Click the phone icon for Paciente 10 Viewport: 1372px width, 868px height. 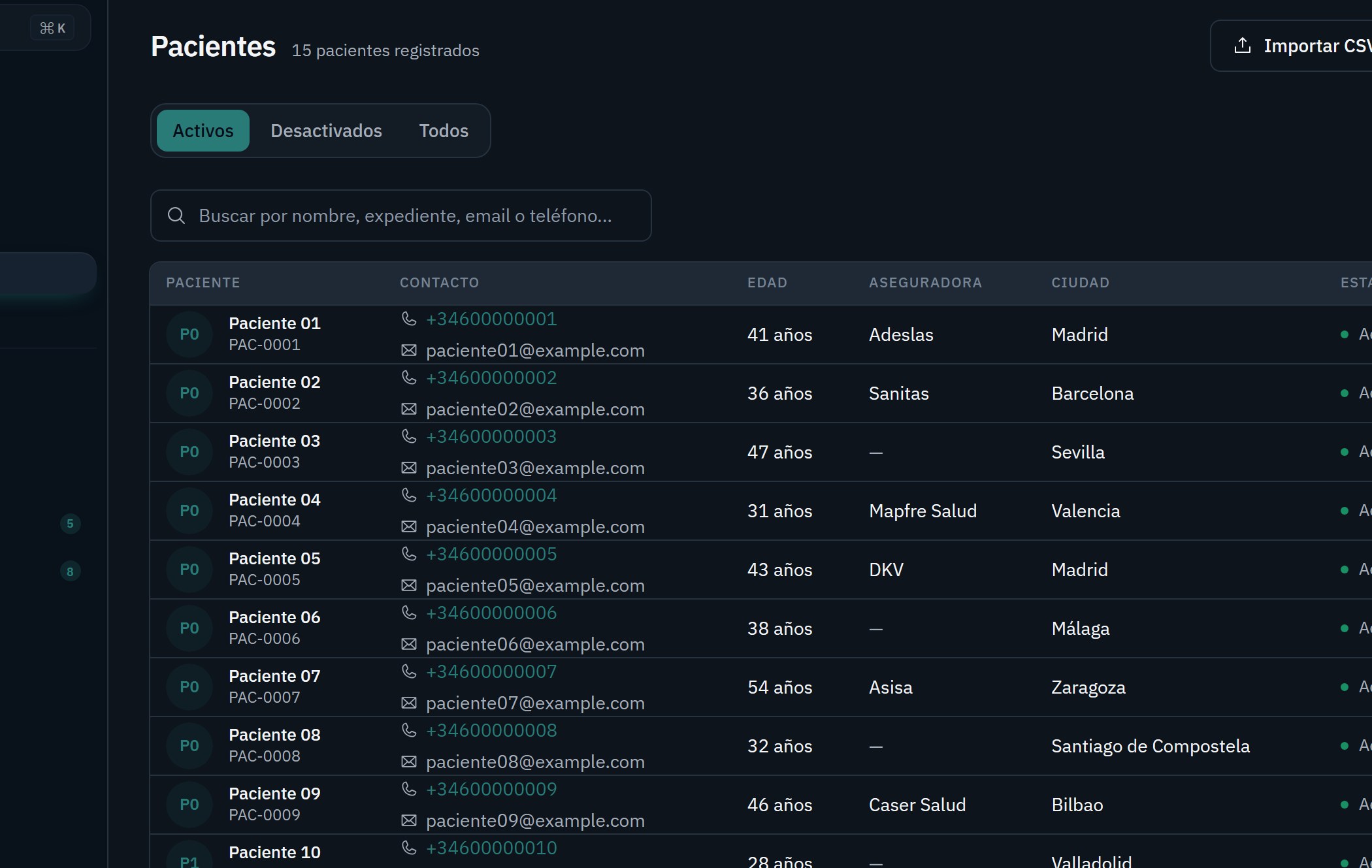409,848
